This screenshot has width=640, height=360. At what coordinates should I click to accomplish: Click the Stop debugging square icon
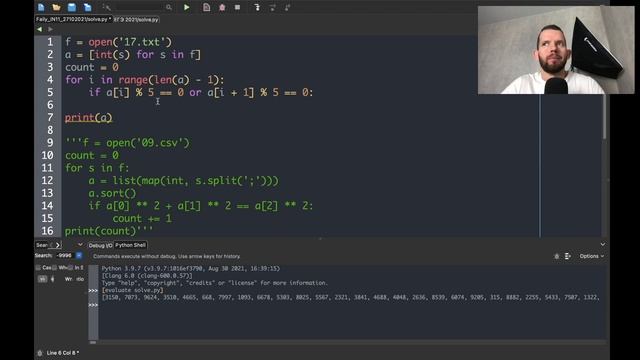(238, 7)
